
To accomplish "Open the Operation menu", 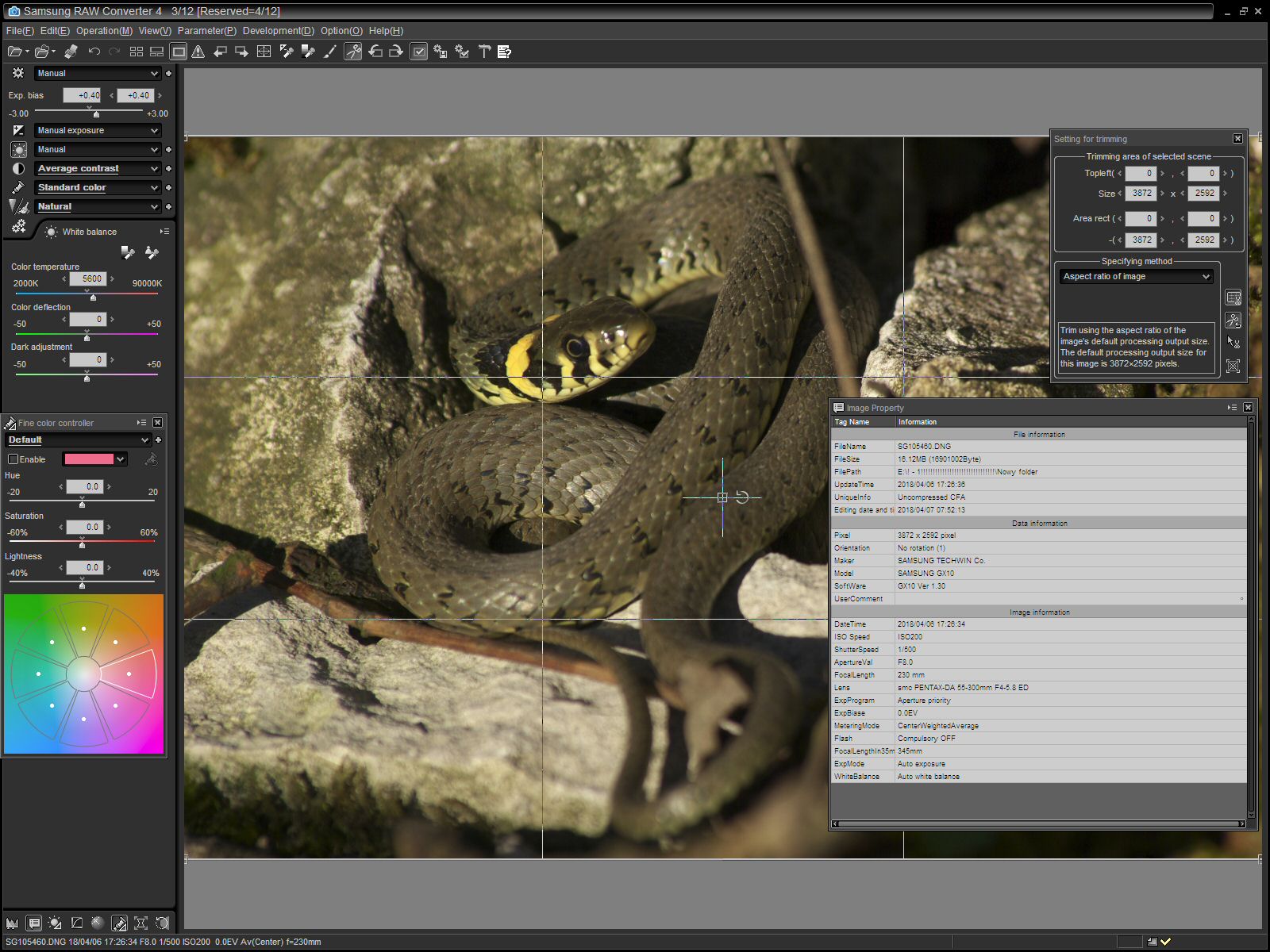I will [104, 31].
